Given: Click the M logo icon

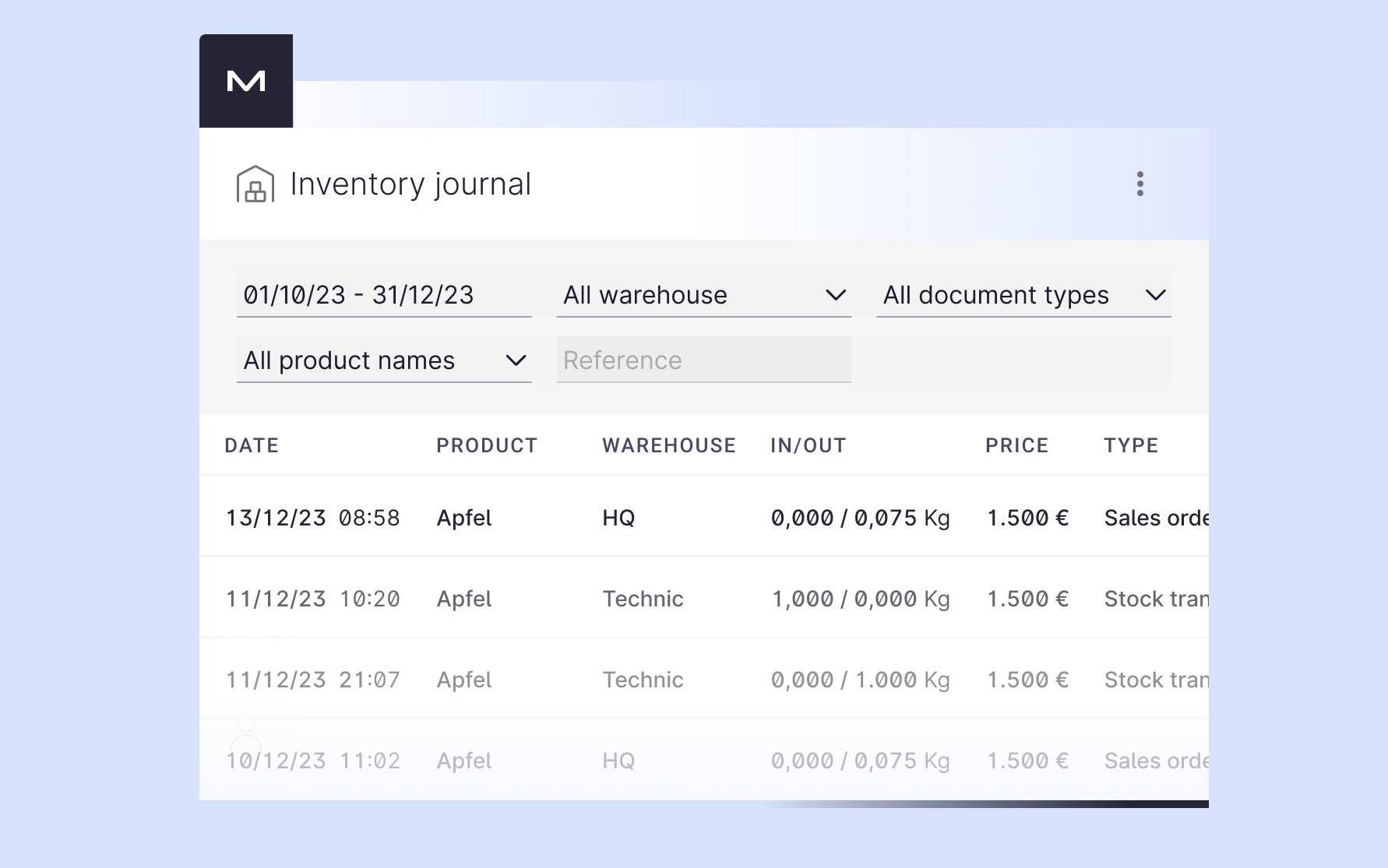Looking at the screenshot, I should pos(246,81).
